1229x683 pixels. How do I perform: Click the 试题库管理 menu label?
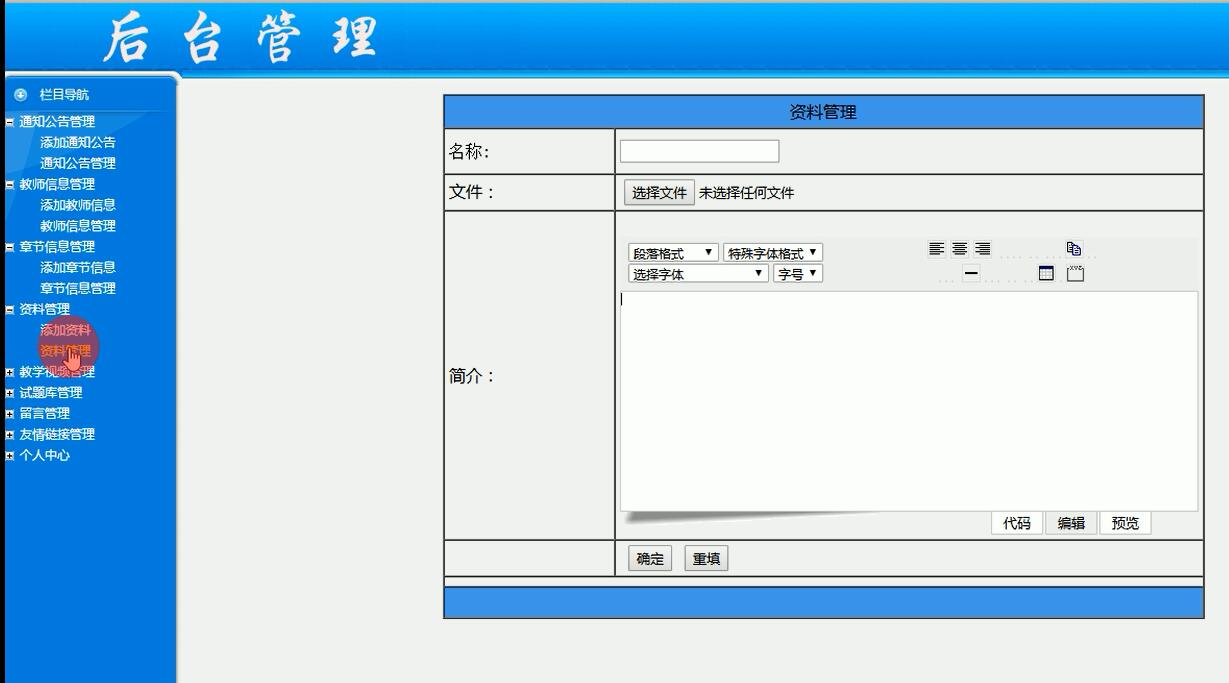[51, 393]
